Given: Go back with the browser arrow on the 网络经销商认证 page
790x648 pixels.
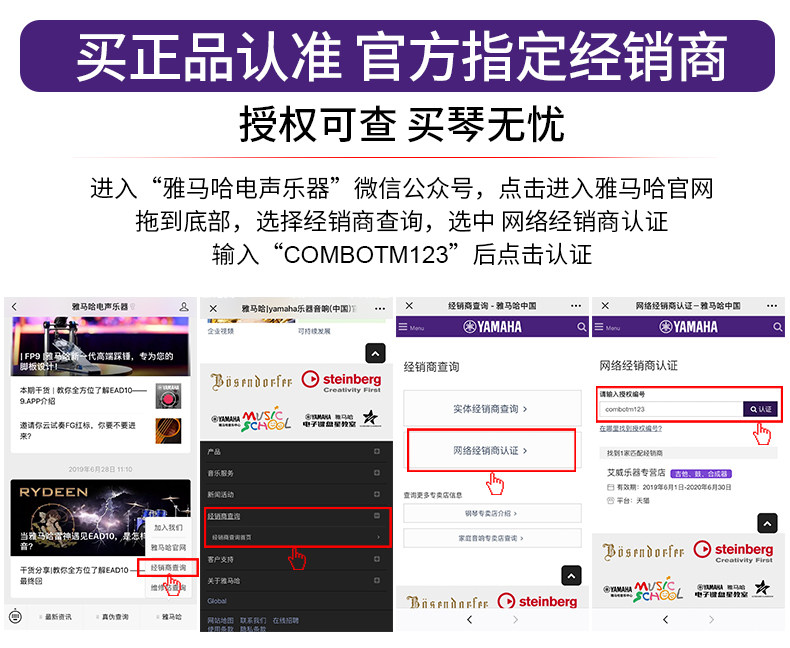Looking at the screenshot, I should tap(666, 619).
